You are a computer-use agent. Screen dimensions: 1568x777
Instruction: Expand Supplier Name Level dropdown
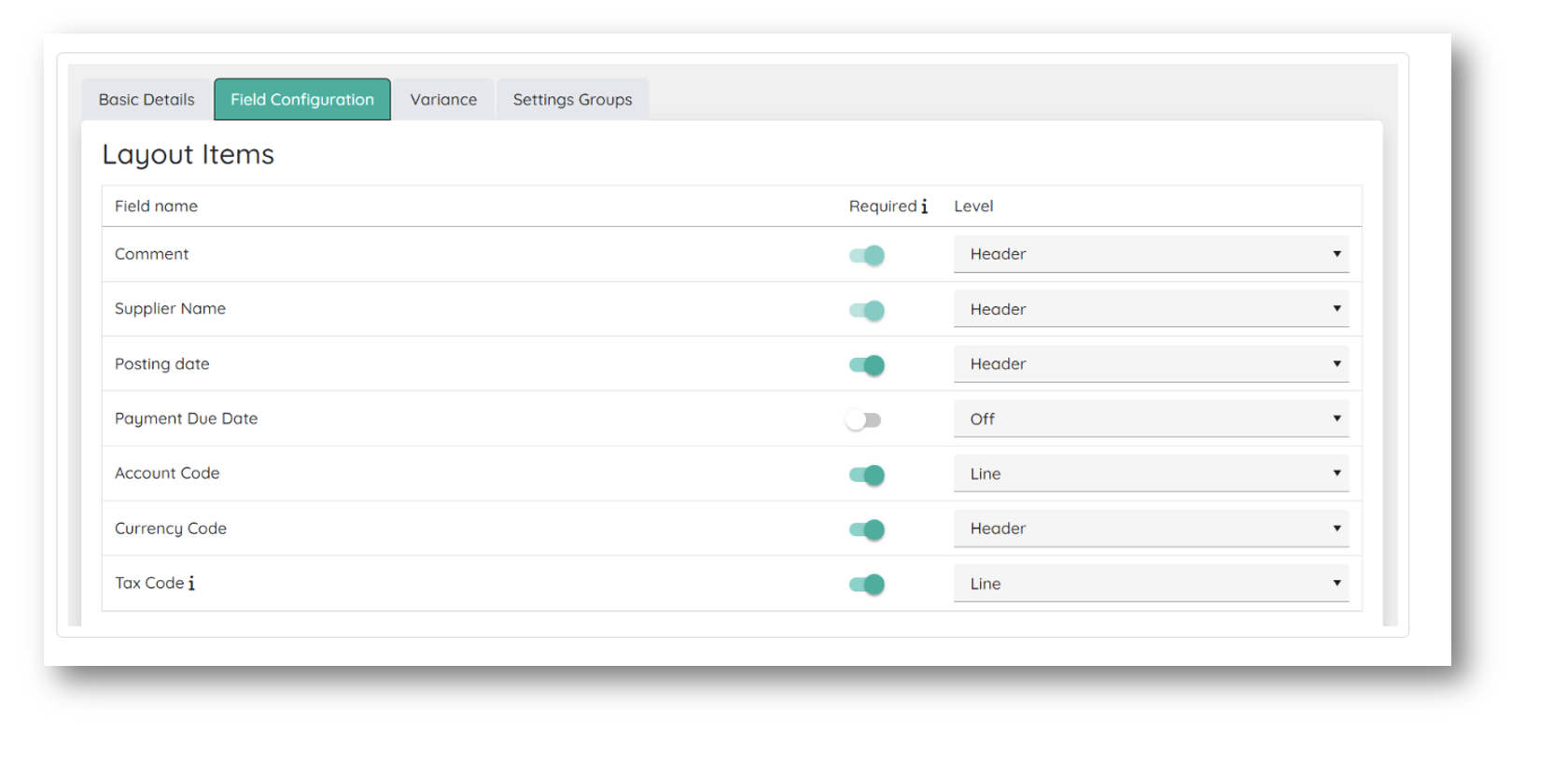click(x=1151, y=309)
